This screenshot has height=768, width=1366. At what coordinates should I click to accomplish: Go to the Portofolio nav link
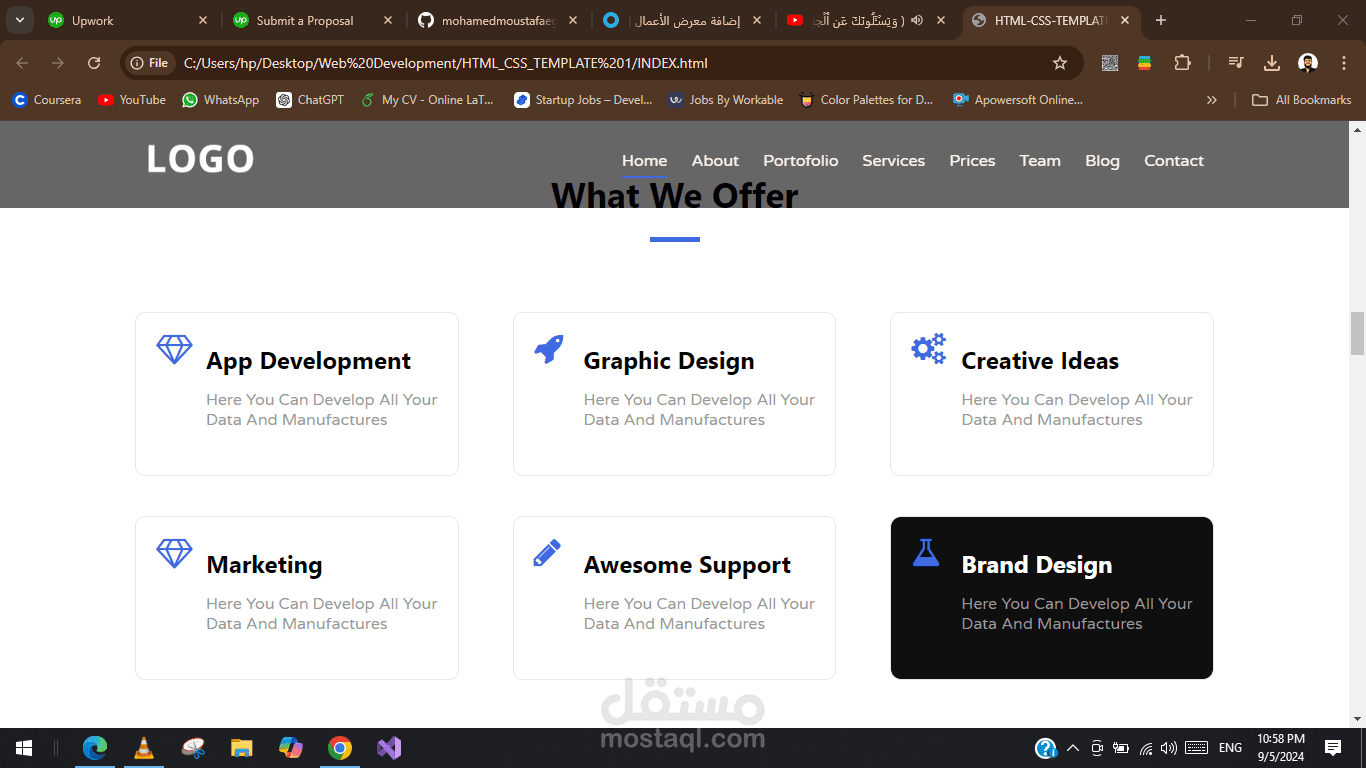click(801, 161)
